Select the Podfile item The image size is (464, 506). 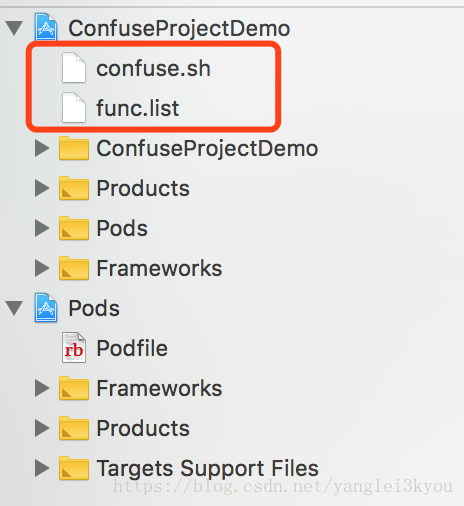(x=132, y=348)
